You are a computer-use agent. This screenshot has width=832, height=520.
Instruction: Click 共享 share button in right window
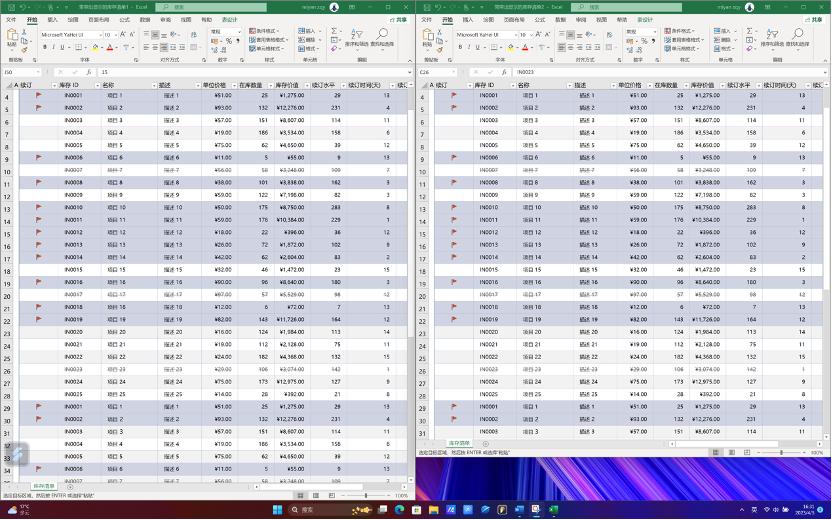tap(814, 20)
